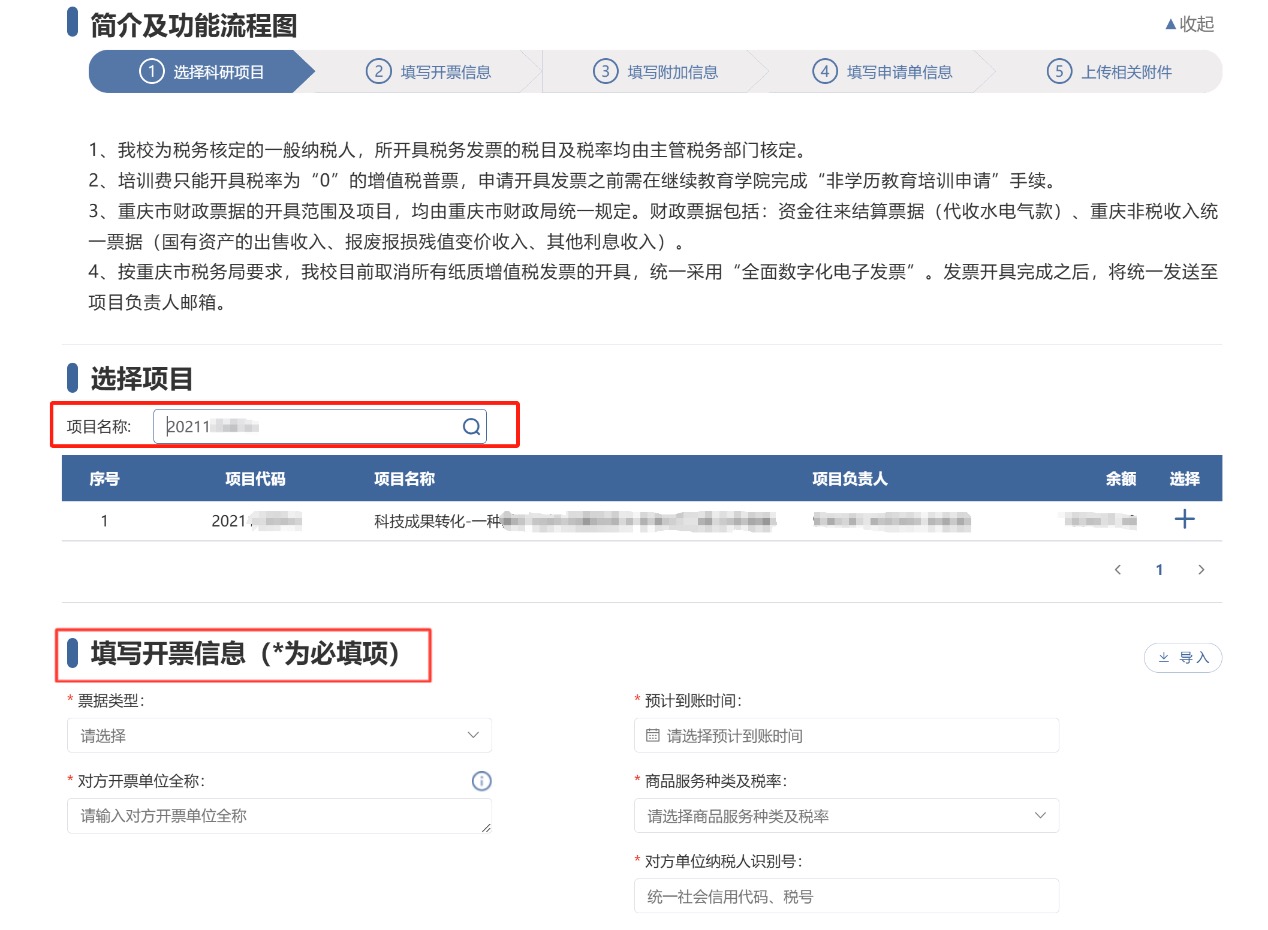The height and width of the screenshot is (930, 1268).
Task: Go to previous page with left arrow
Action: point(1117,570)
